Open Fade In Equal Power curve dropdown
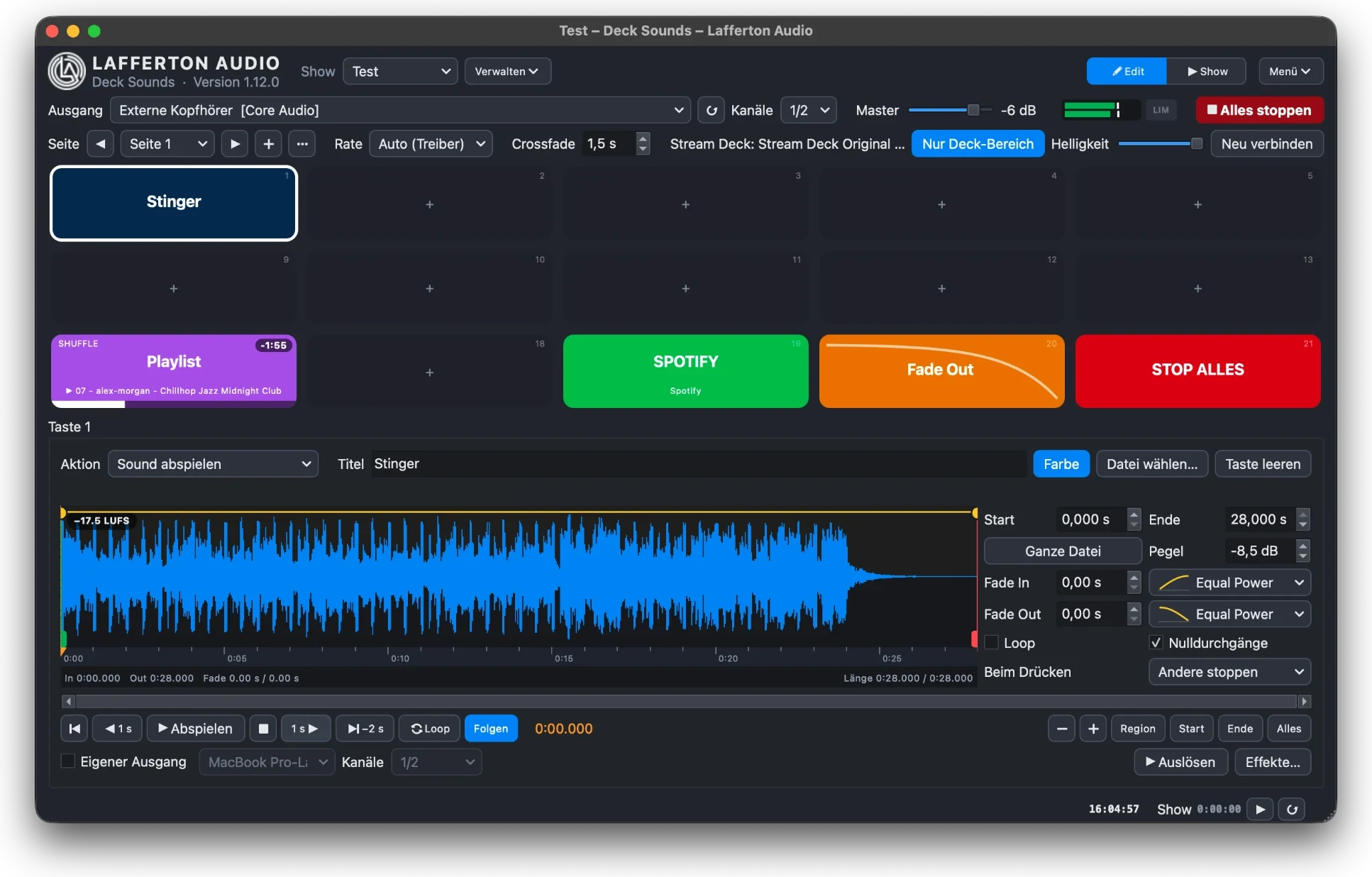 (1229, 583)
